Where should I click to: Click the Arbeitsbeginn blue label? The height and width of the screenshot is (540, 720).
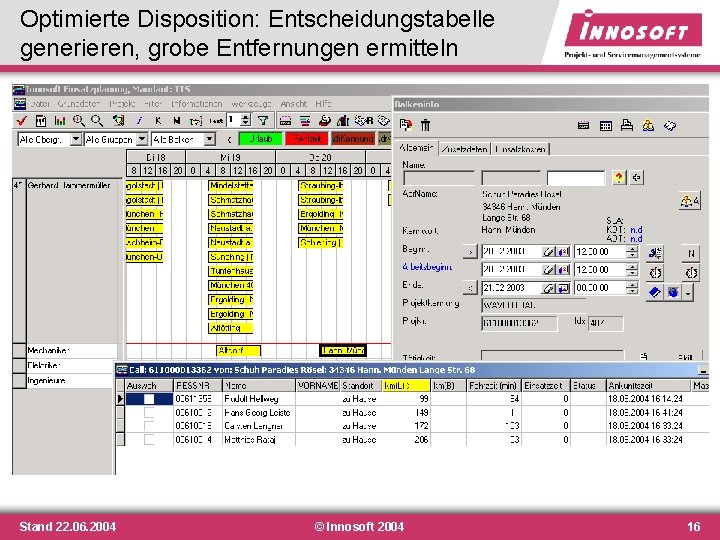click(427, 267)
